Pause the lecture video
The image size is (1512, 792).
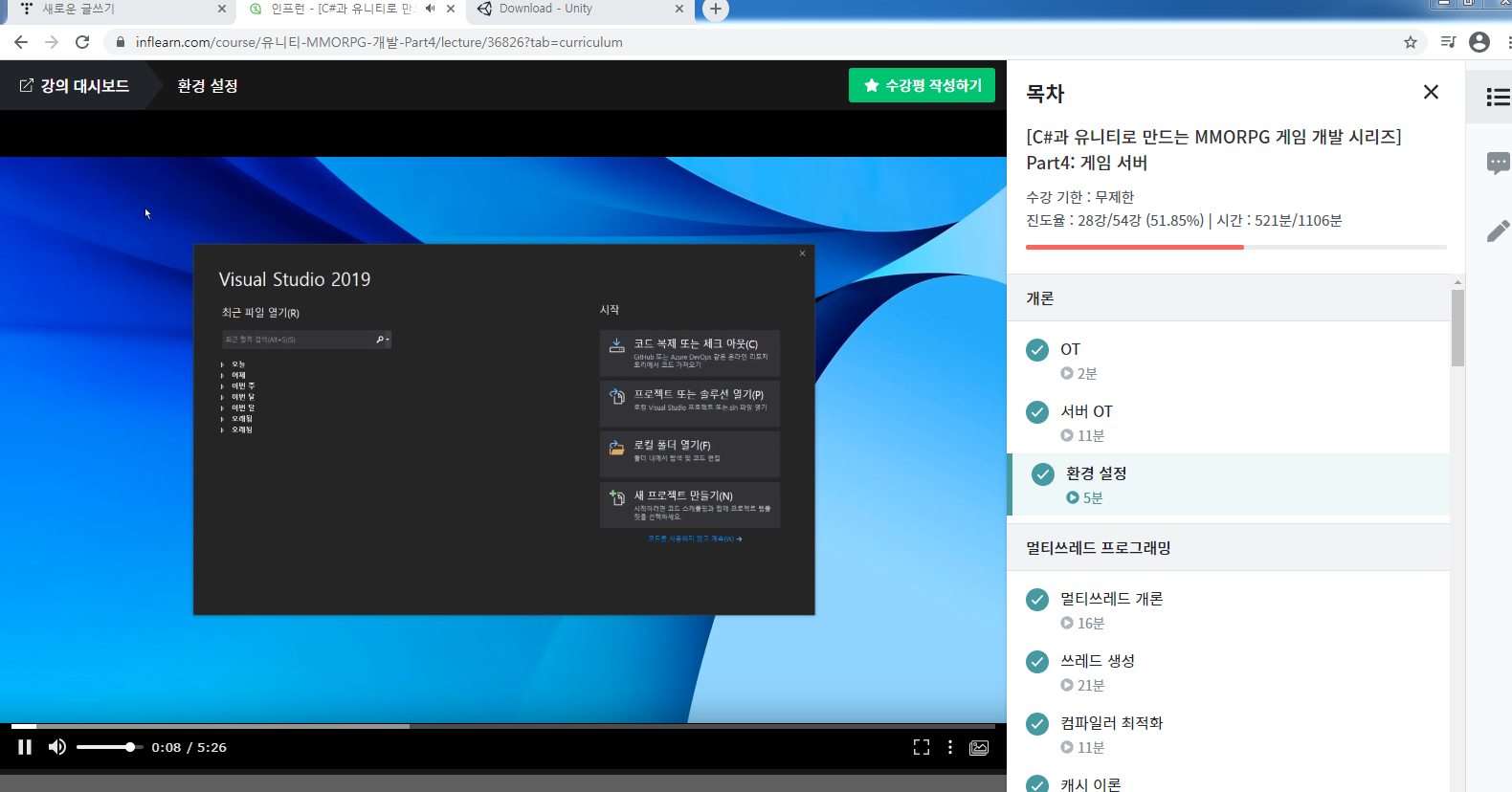25,747
